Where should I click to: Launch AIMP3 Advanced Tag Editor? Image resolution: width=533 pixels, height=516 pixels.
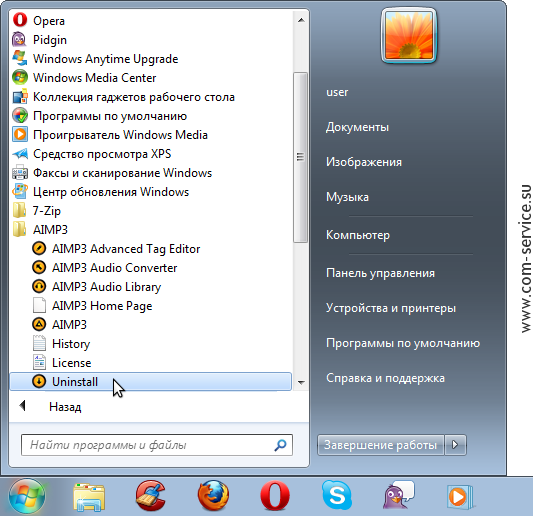[151, 249]
